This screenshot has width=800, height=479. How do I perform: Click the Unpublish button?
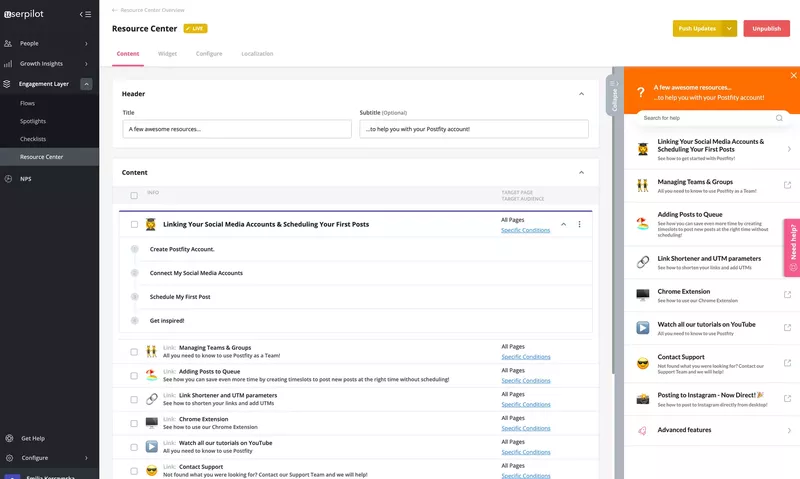[x=766, y=29]
